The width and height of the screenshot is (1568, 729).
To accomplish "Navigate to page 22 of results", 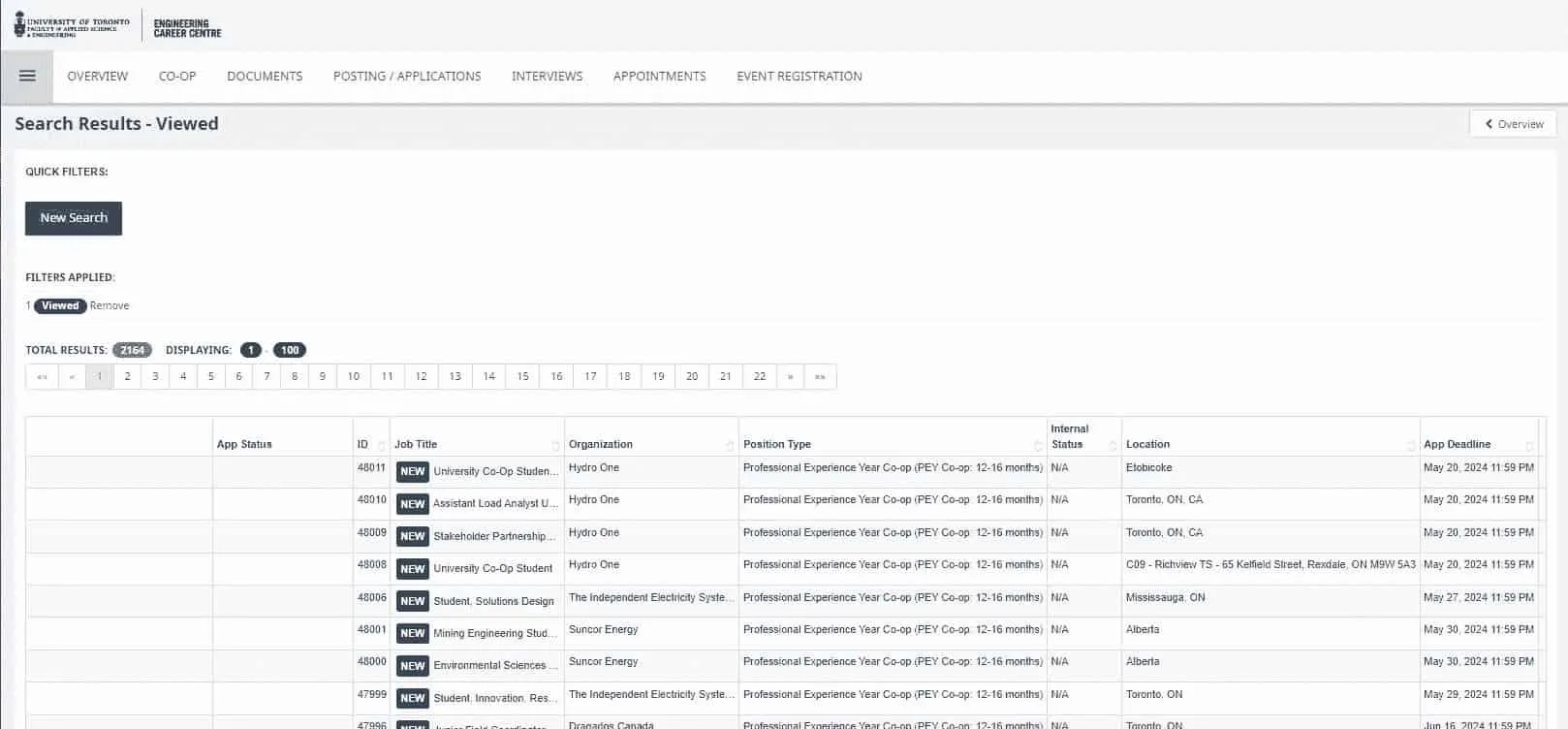I will pyautogui.click(x=759, y=376).
